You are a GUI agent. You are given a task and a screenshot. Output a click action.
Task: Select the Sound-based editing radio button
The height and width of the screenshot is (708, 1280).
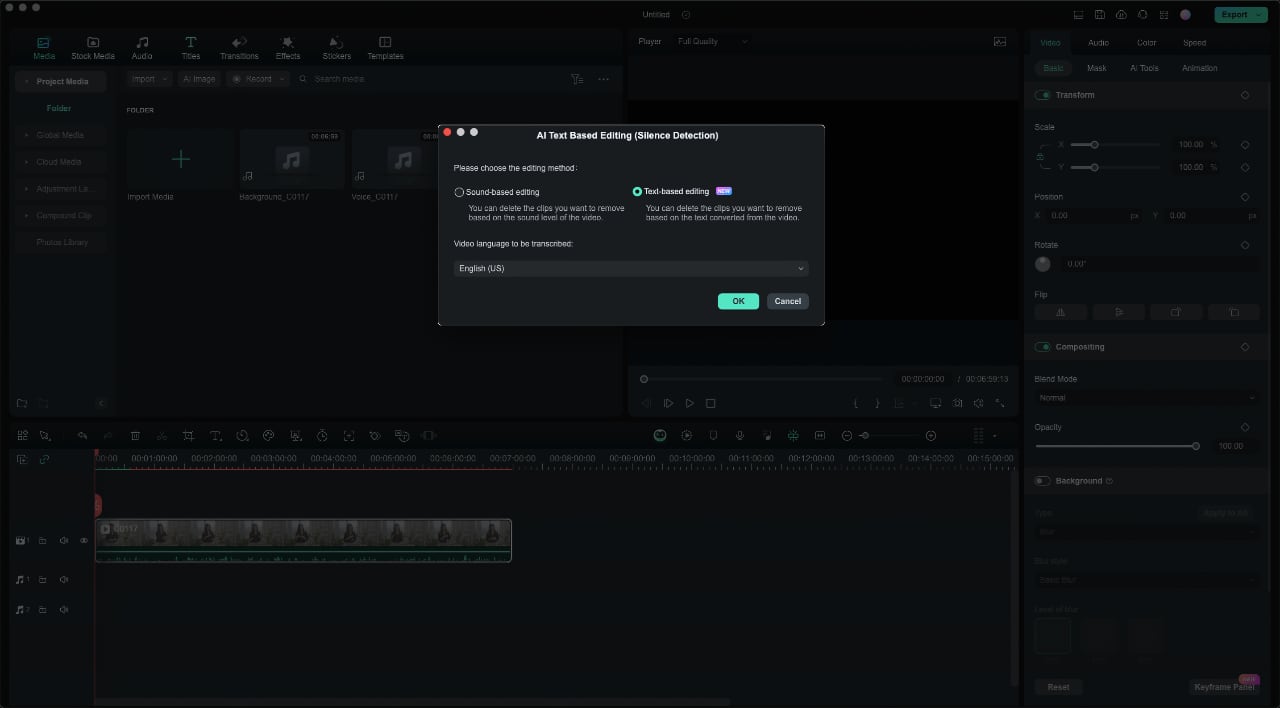459,192
